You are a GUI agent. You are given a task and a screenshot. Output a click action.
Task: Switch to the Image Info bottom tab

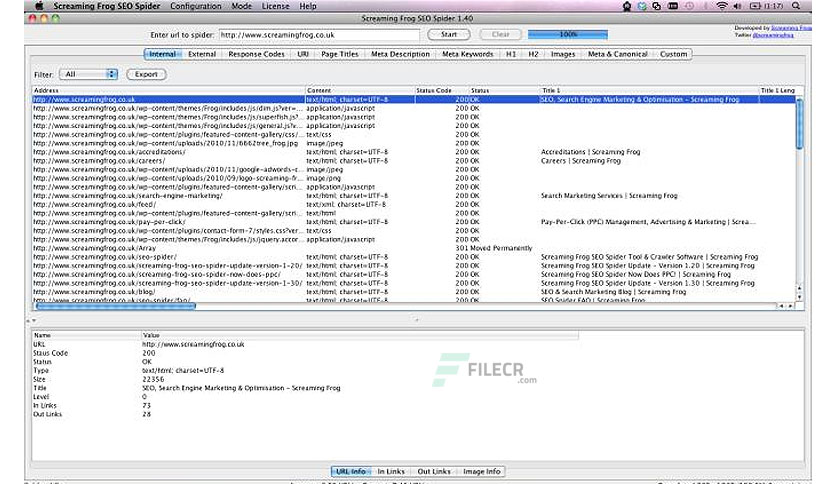[481, 471]
